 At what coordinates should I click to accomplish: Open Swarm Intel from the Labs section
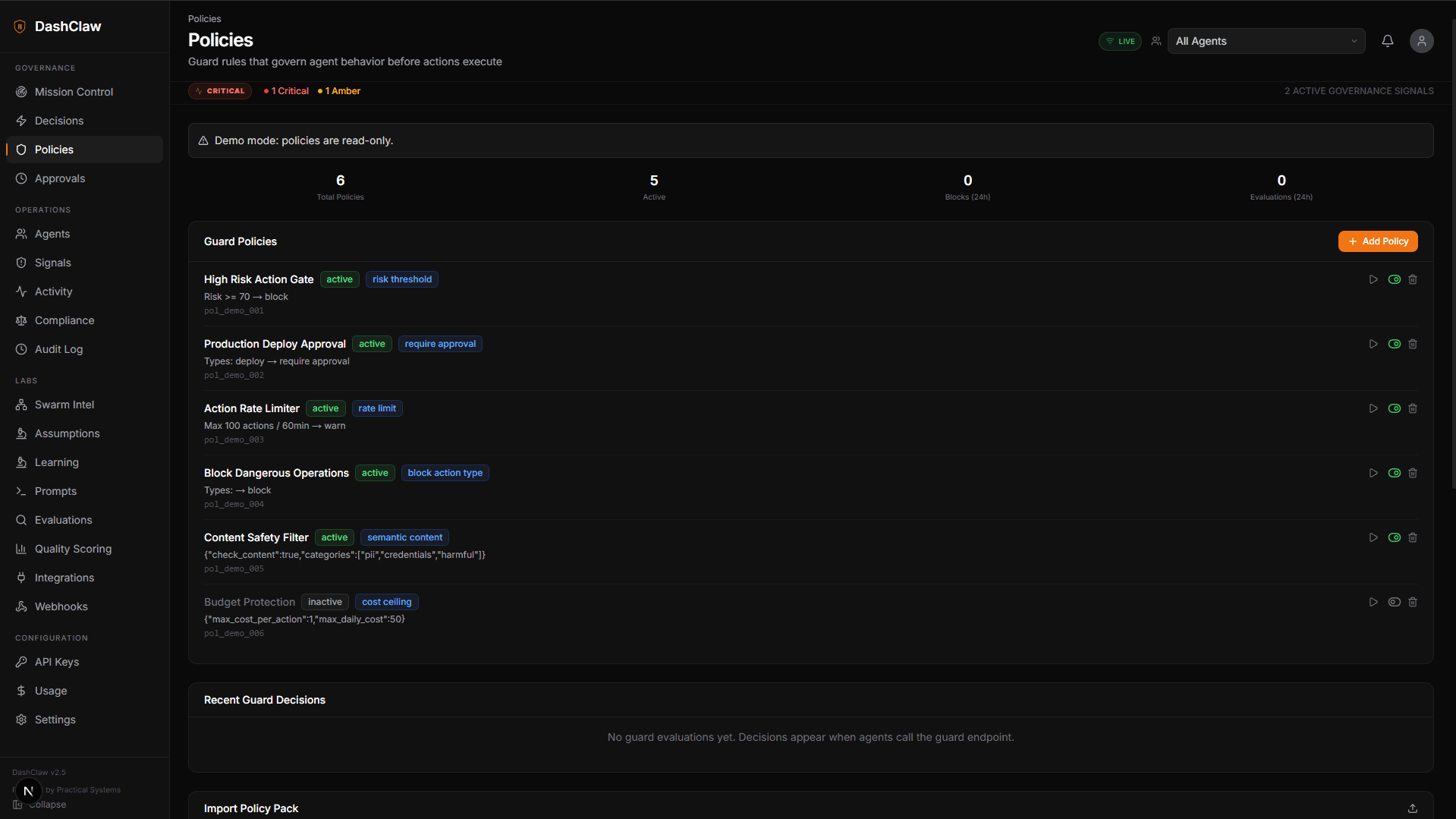tap(21, 405)
